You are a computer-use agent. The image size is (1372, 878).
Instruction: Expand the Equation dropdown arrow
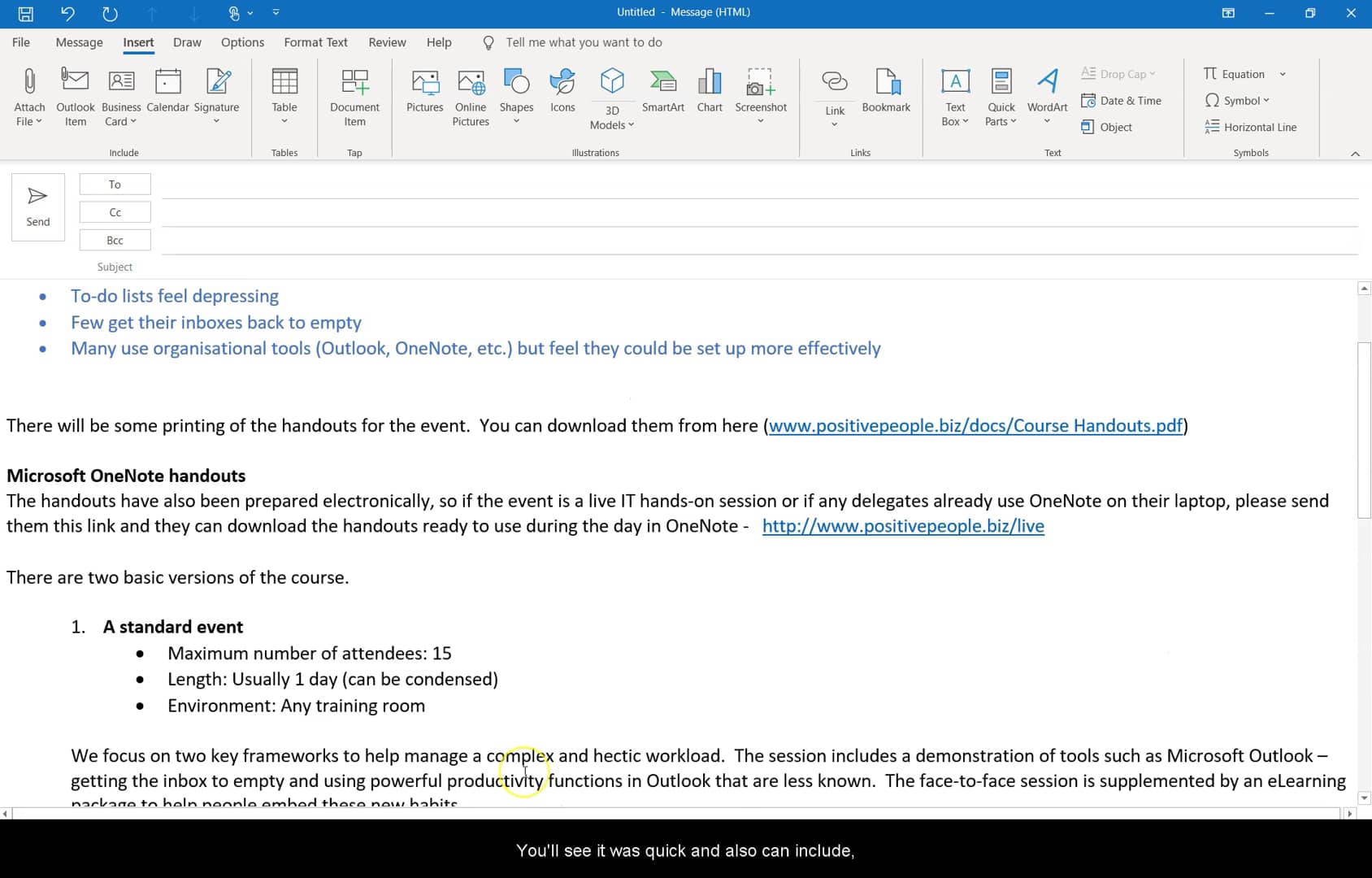[x=1283, y=74]
